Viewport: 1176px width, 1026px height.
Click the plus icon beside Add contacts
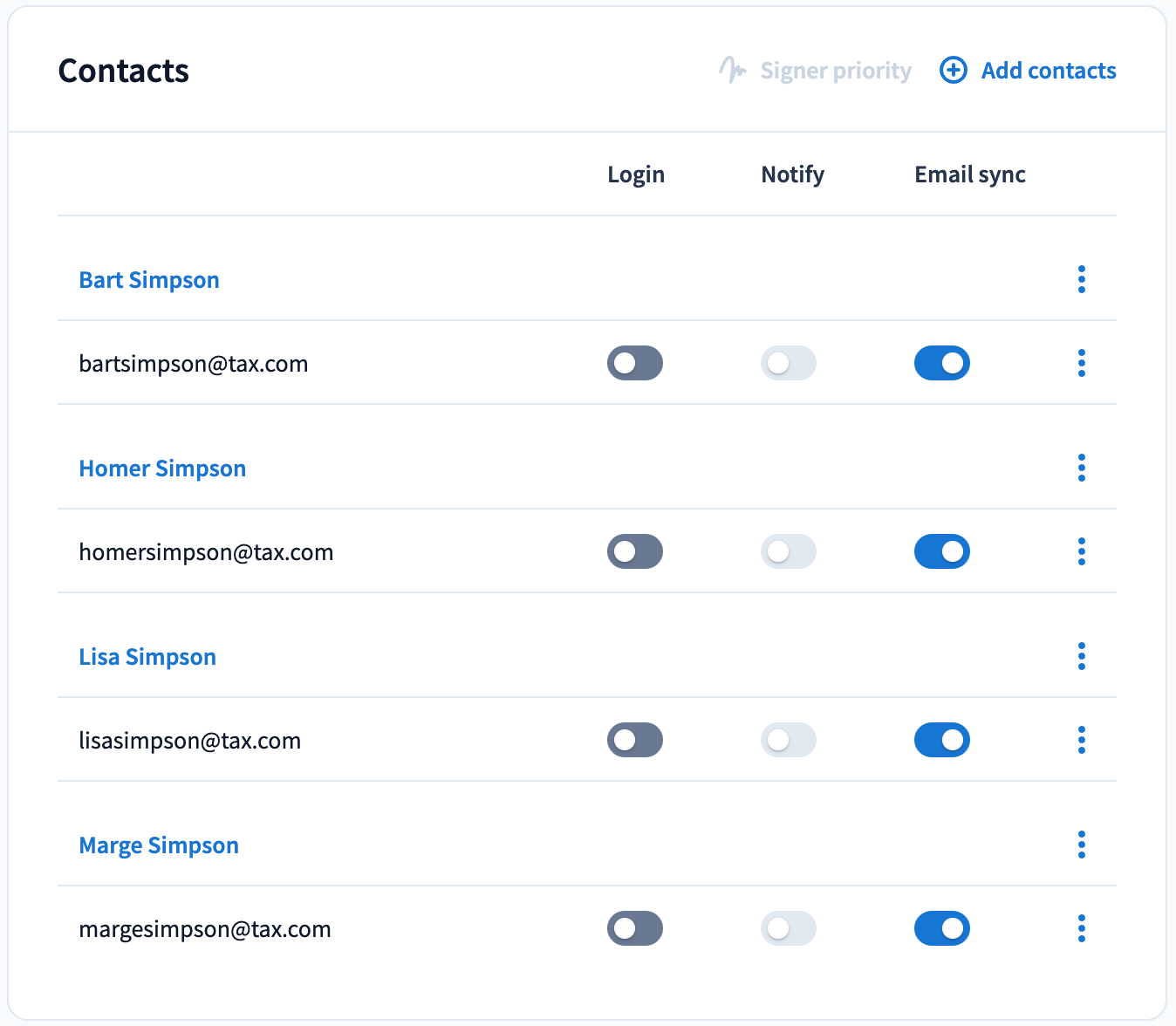pos(953,70)
